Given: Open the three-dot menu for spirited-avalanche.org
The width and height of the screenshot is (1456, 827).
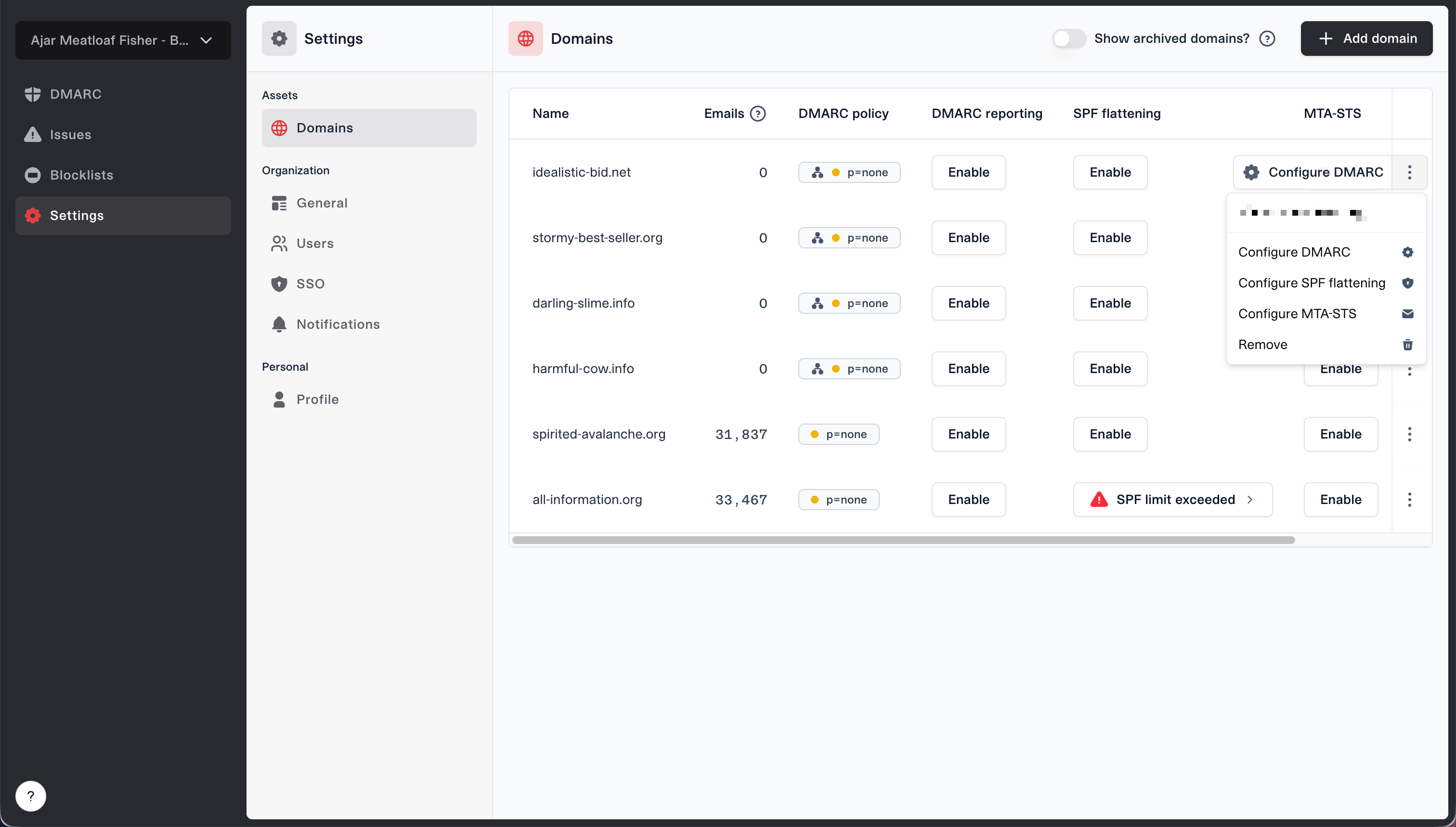Looking at the screenshot, I should (x=1409, y=435).
